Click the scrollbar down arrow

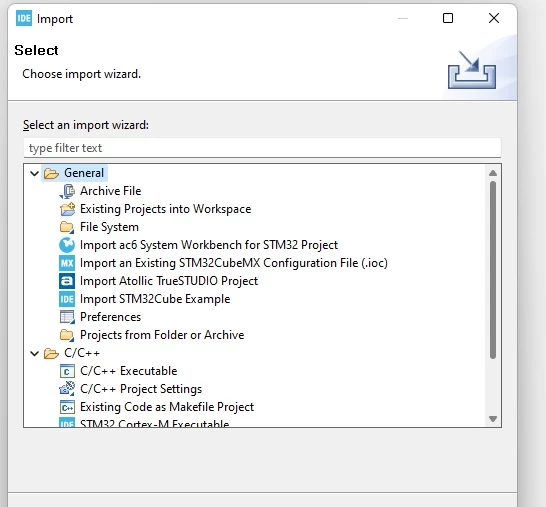click(493, 419)
